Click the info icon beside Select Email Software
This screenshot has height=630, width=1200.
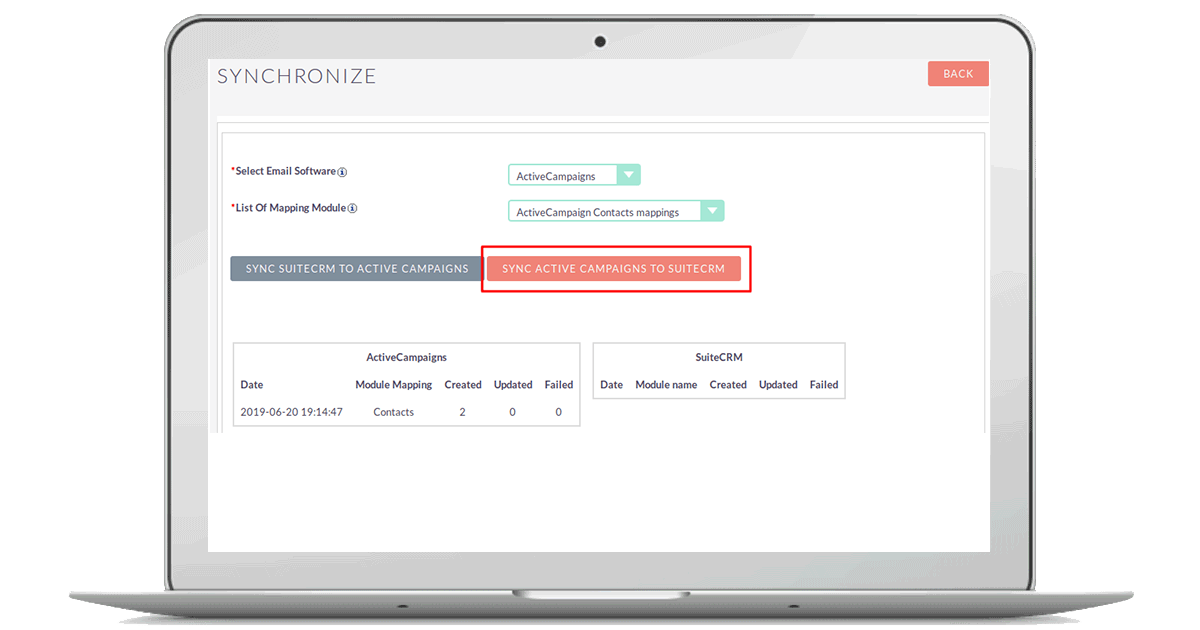(342, 172)
